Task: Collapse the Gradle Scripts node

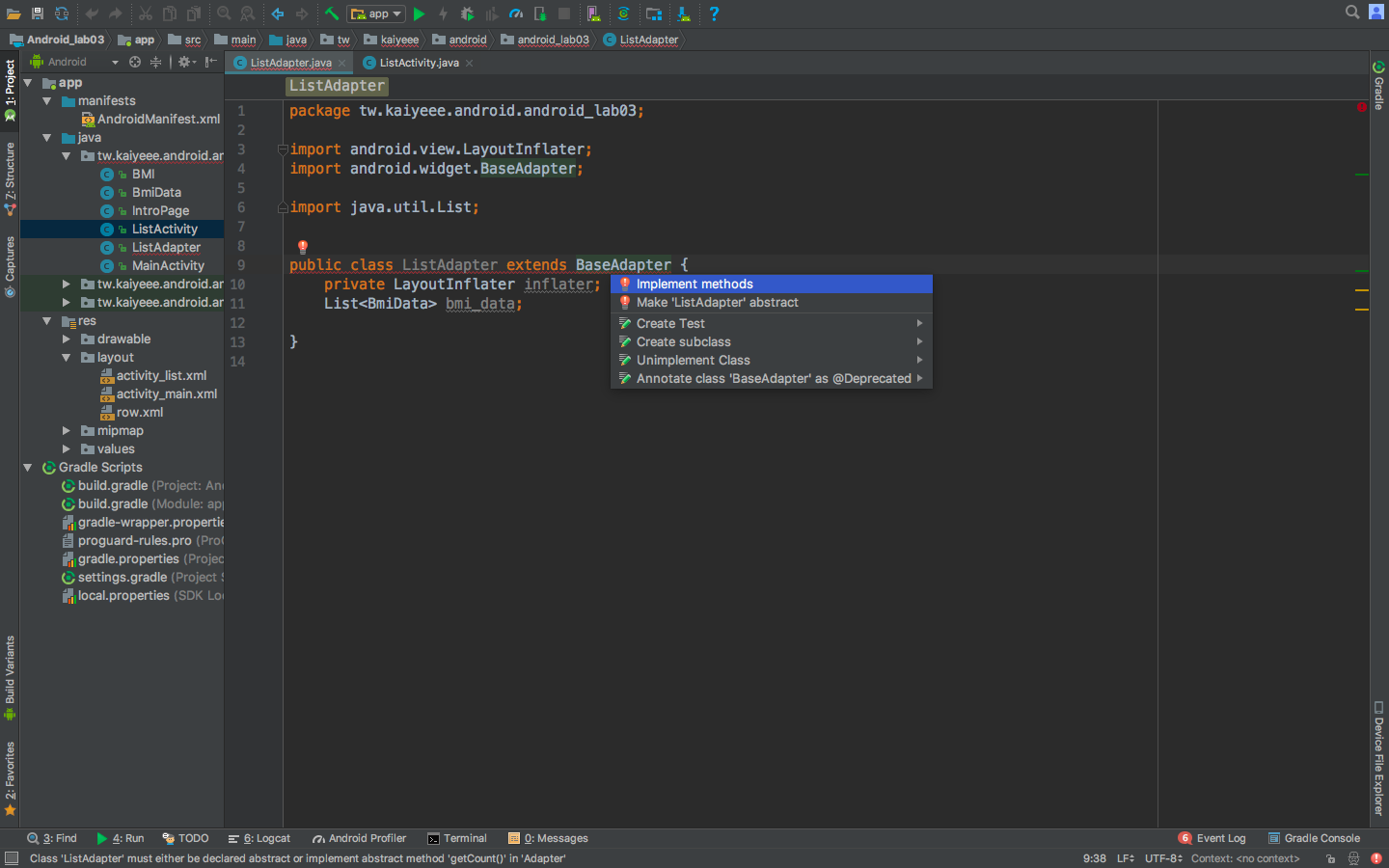Action: 28,468
